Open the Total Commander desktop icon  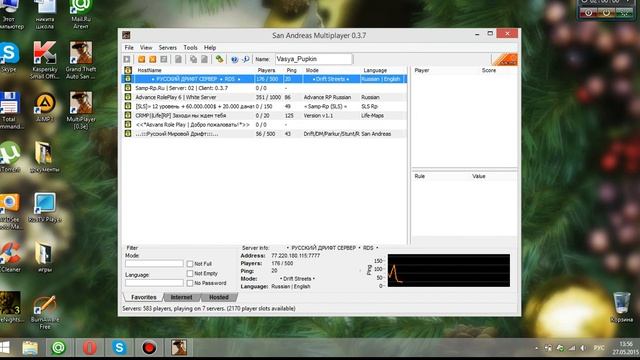10,110
